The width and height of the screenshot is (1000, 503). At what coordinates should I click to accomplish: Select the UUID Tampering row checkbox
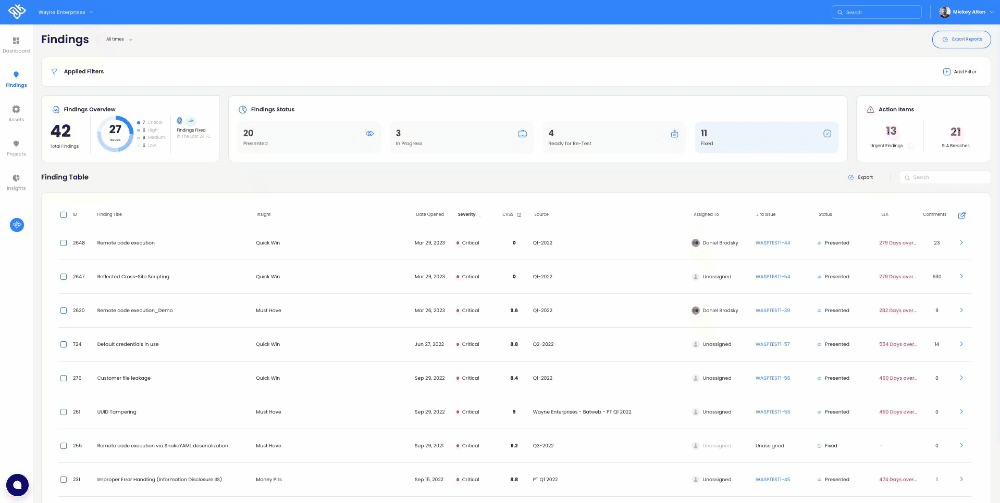point(63,412)
